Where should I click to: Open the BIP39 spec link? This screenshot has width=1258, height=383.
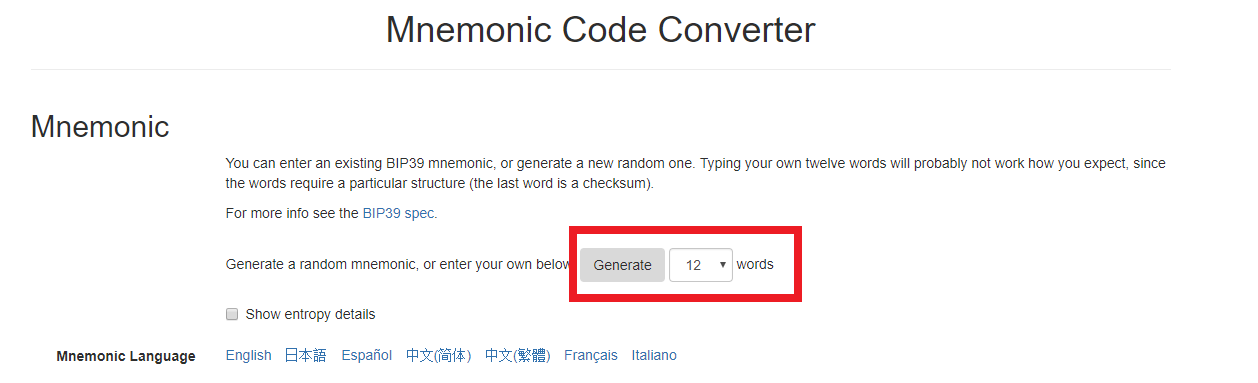pos(399,213)
